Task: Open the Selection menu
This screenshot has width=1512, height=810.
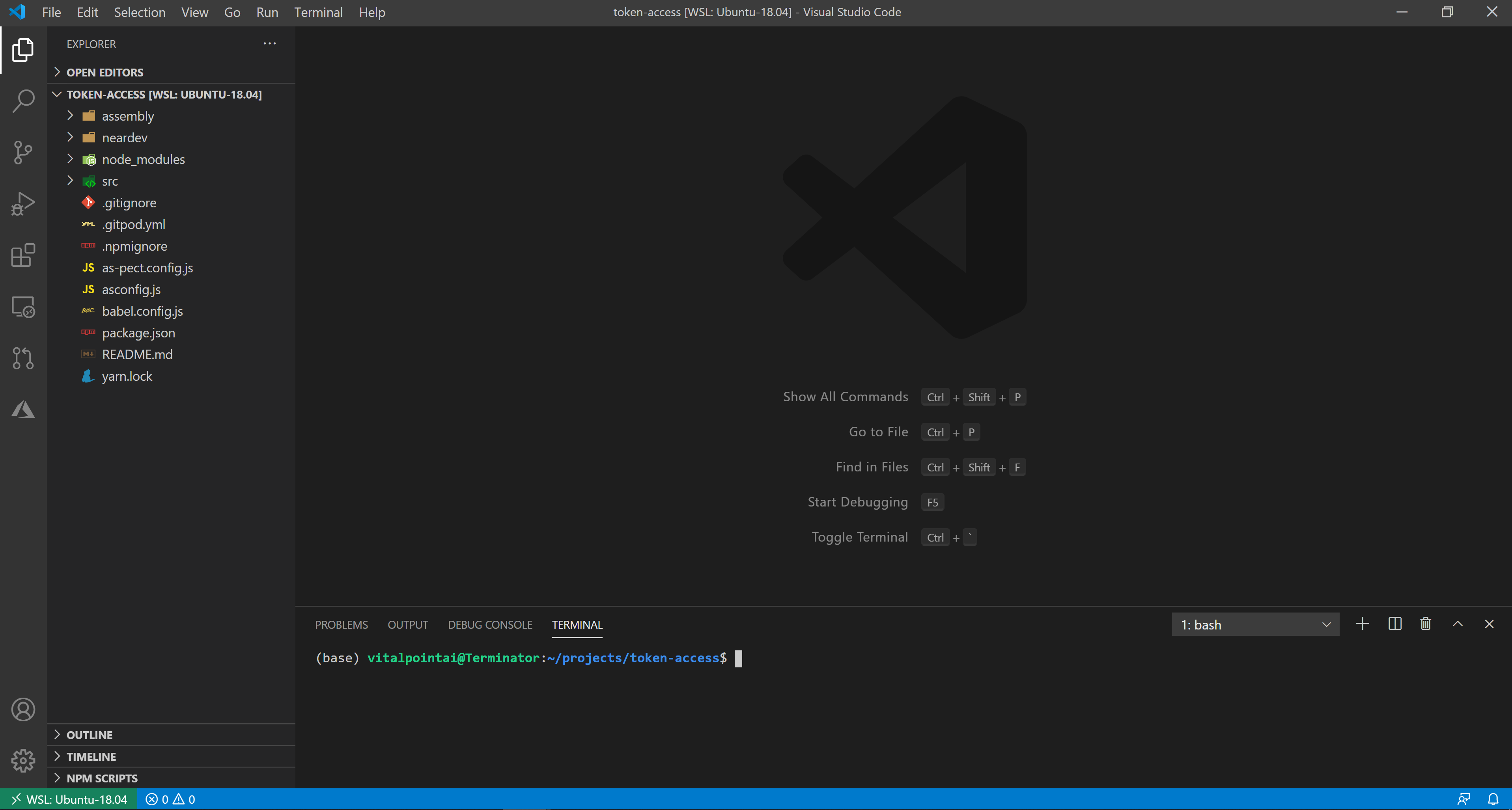Action: pos(140,12)
